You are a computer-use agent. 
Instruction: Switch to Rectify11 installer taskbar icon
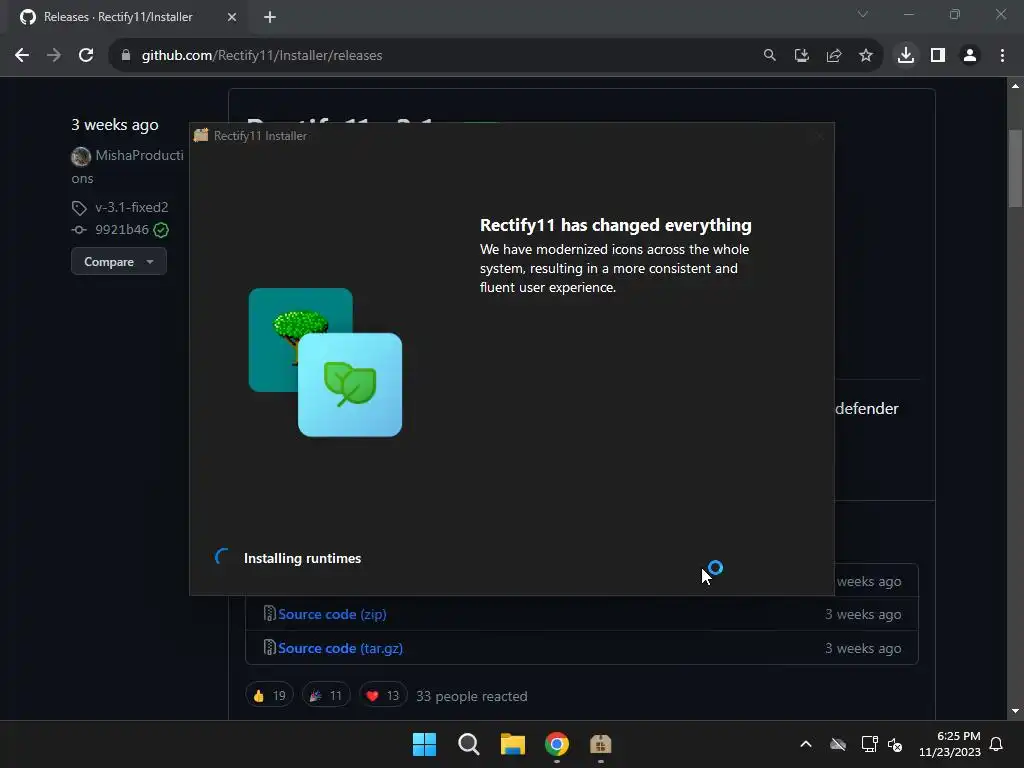point(600,744)
